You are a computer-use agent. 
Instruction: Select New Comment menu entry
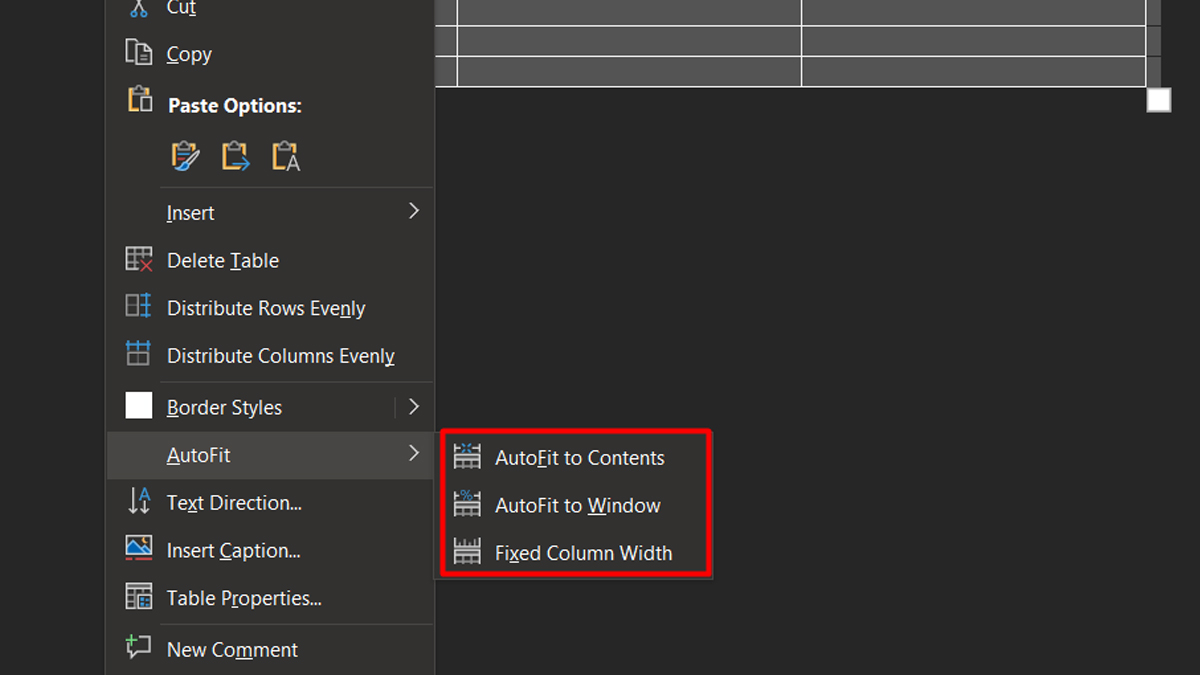[232, 650]
